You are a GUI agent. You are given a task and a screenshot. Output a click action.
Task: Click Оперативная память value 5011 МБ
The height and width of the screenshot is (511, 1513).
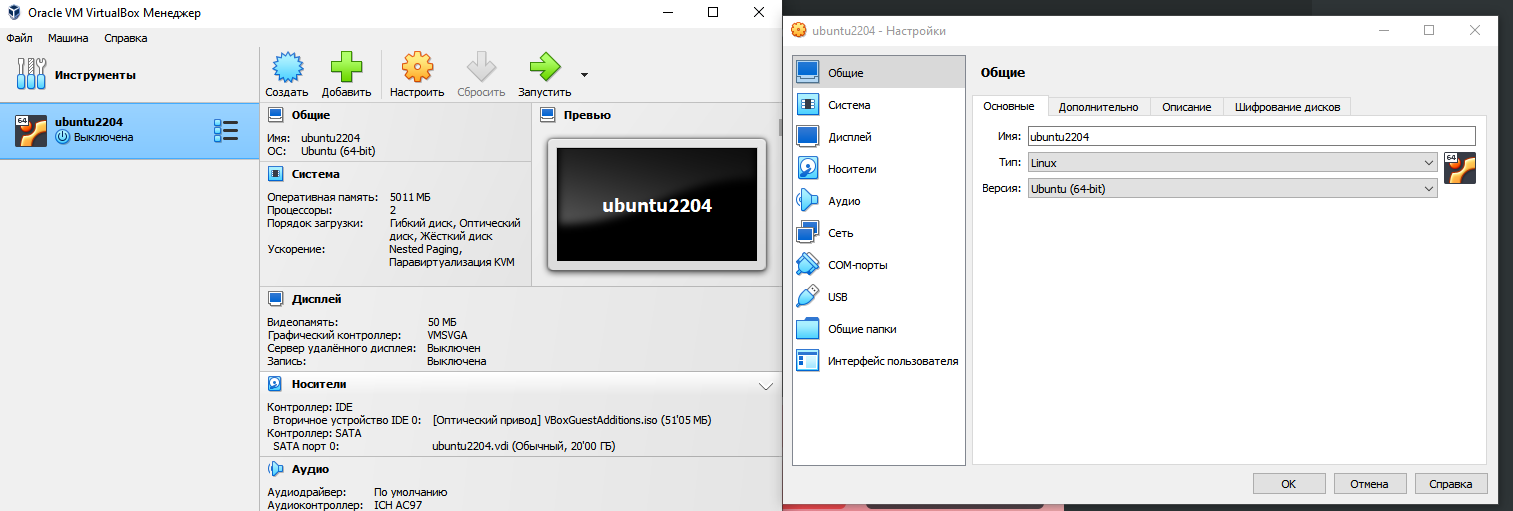410,197
